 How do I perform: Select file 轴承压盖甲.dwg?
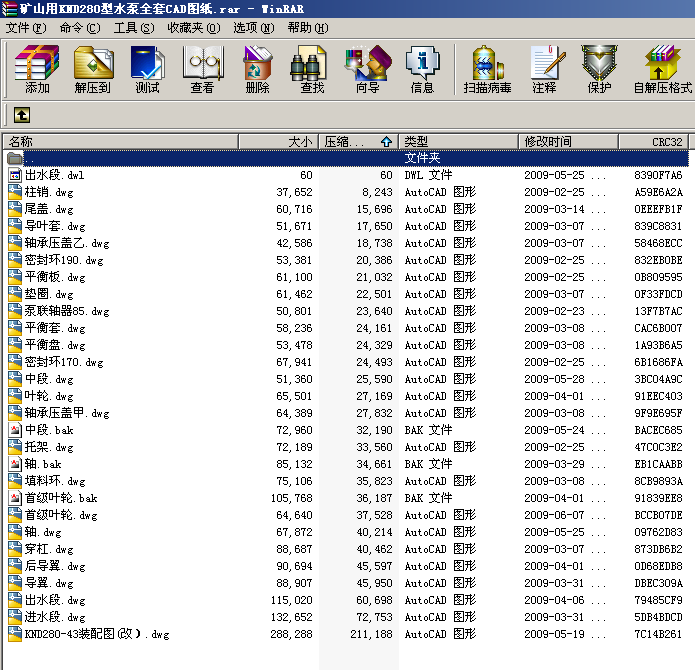click(67, 413)
